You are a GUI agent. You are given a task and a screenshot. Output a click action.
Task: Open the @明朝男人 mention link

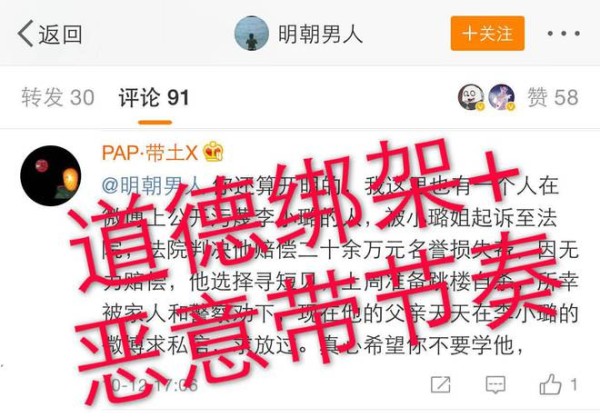point(152,186)
